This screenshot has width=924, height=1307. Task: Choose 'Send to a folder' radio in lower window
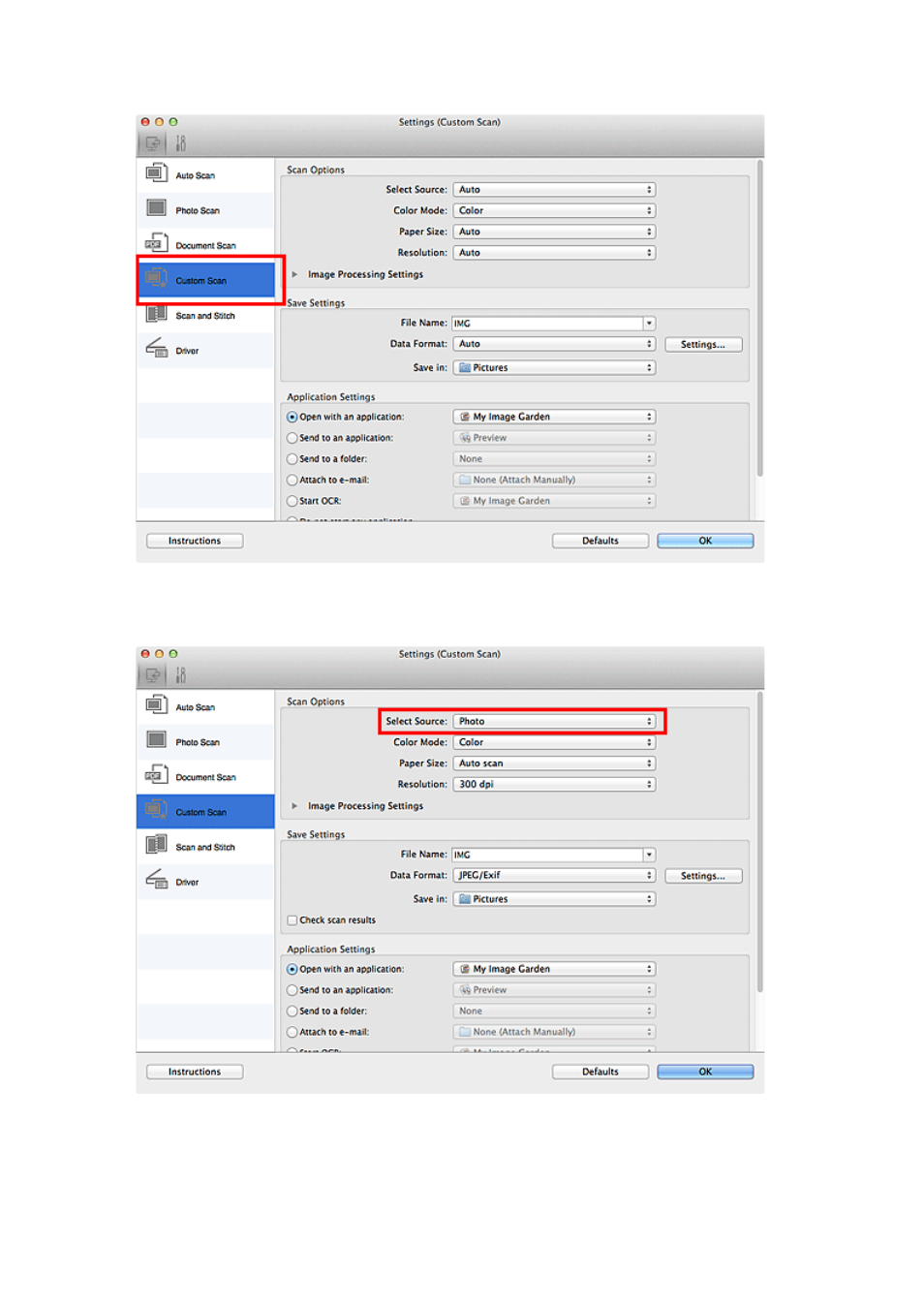click(293, 1011)
